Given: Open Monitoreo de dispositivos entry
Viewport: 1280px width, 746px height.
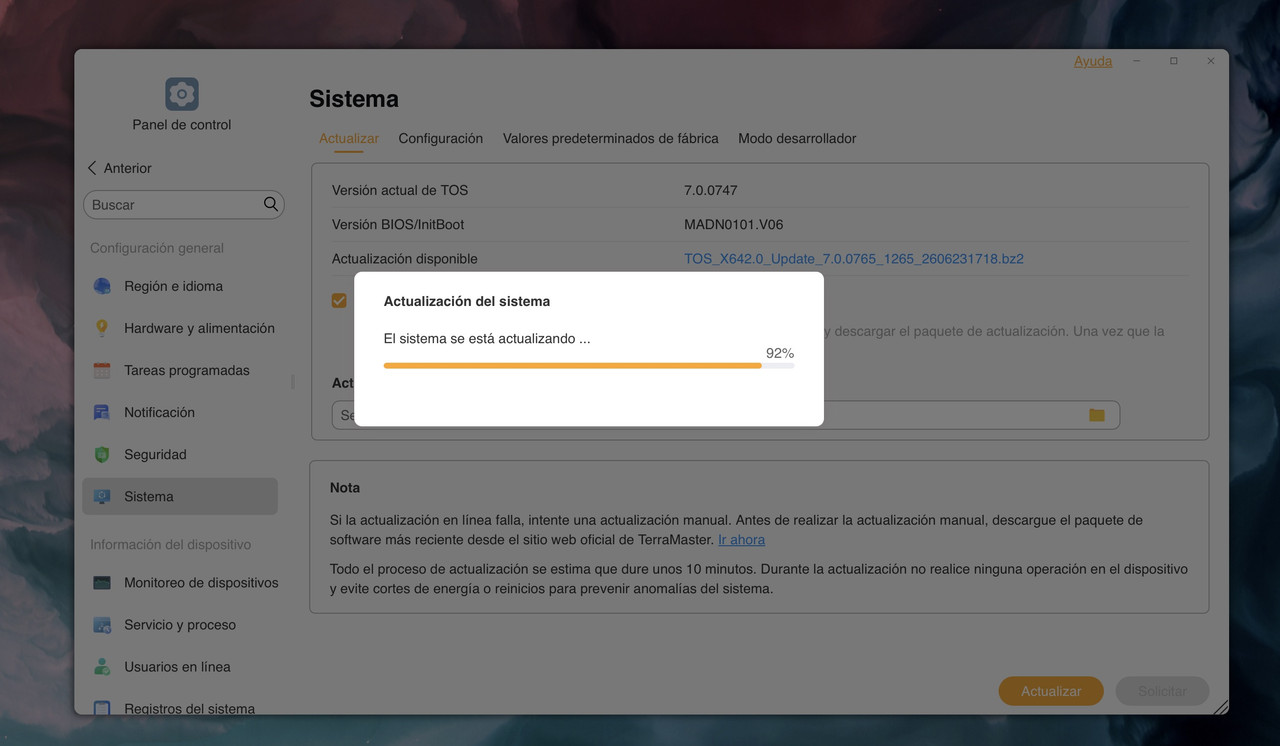Looking at the screenshot, I should pos(180,582).
